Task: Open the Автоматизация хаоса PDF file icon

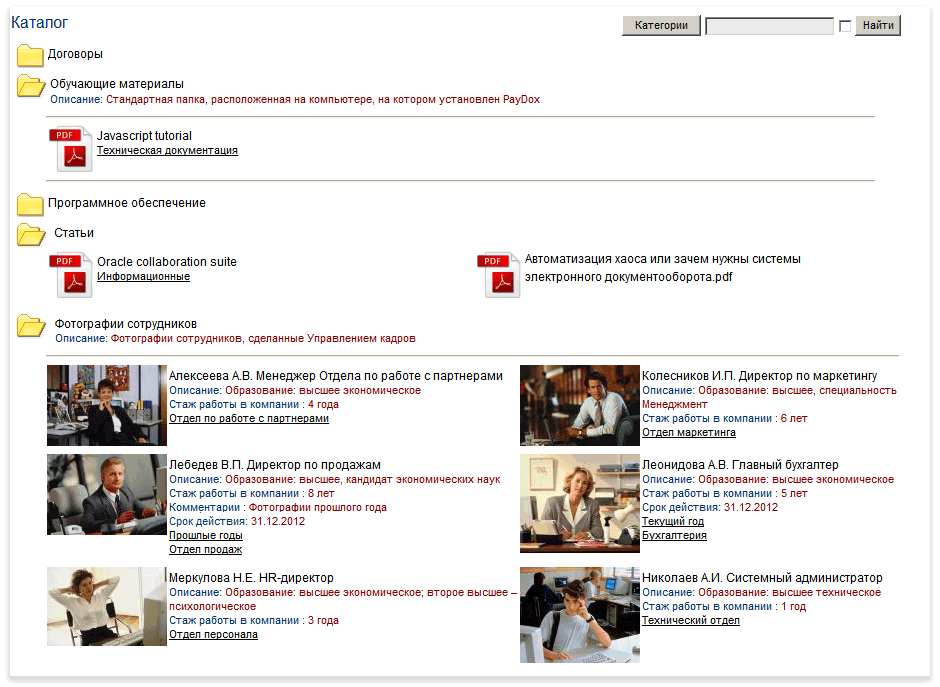Action: [x=498, y=275]
